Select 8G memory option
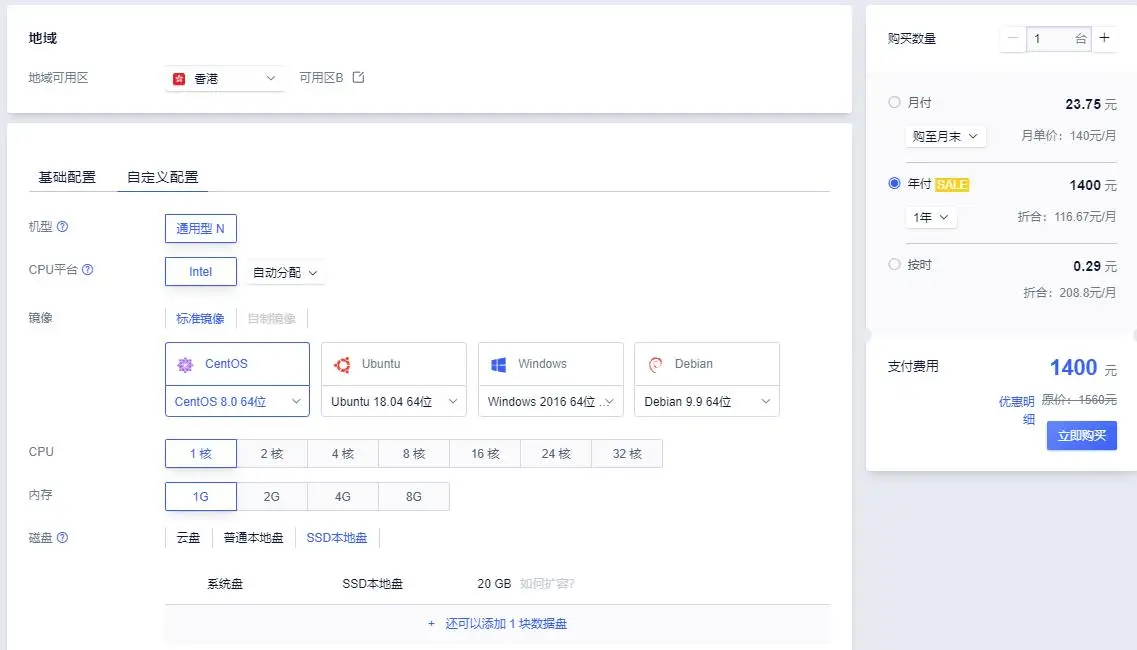The height and width of the screenshot is (650, 1137). coord(414,496)
